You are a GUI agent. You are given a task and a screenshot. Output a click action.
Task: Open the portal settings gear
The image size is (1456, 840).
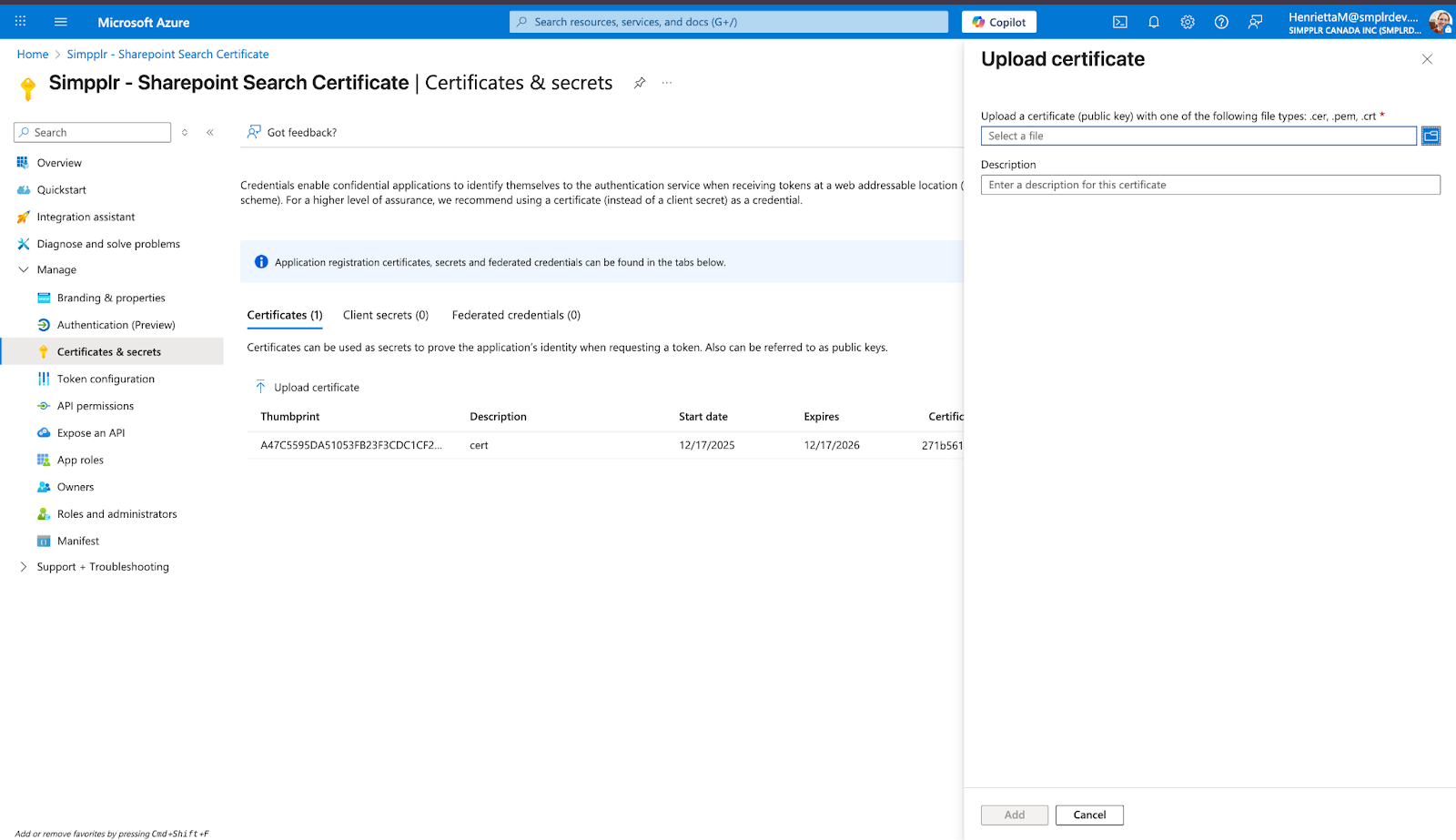1188,22
